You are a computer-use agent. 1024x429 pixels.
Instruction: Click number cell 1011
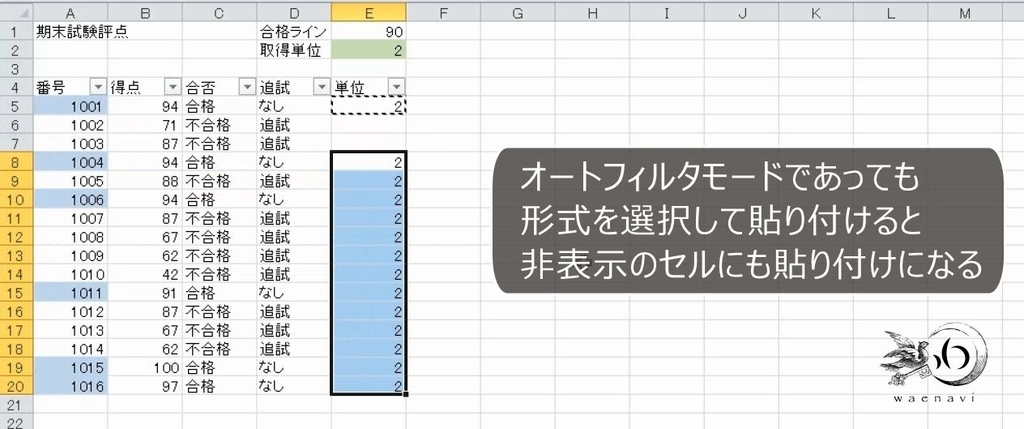[71, 293]
